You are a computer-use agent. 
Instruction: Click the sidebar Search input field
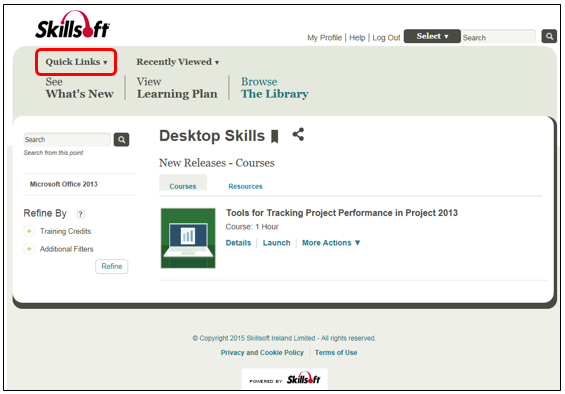(67, 140)
